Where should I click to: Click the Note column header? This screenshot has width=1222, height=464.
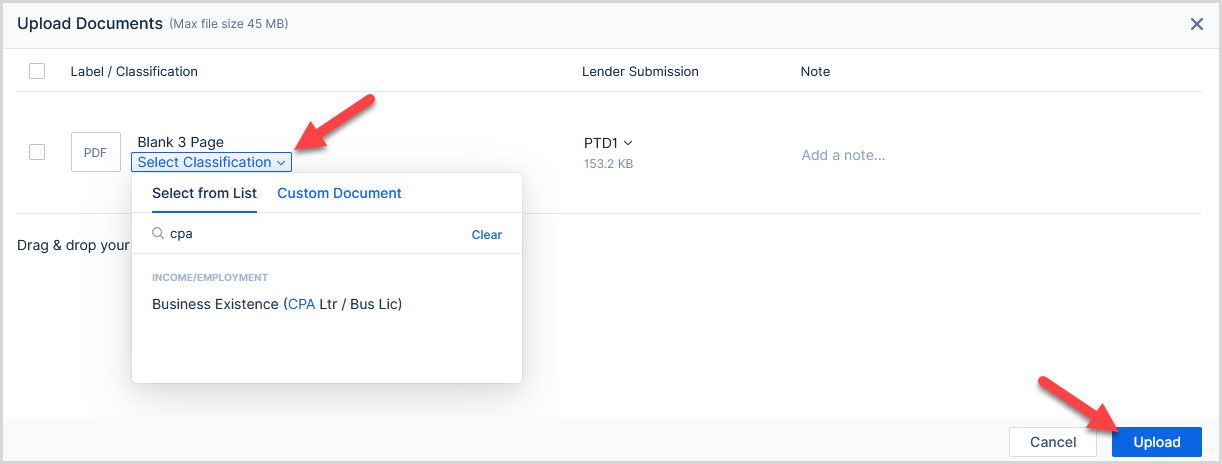point(815,71)
